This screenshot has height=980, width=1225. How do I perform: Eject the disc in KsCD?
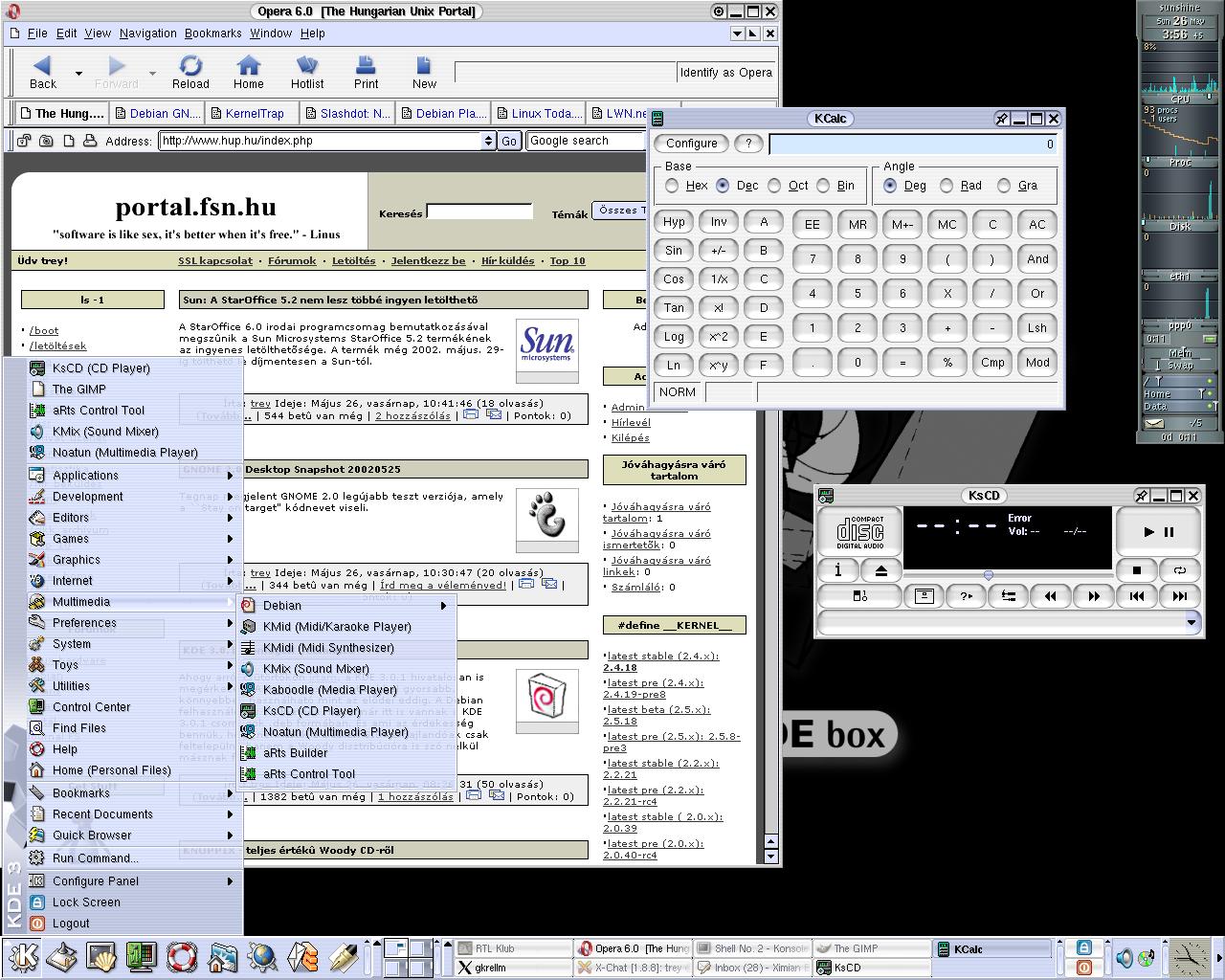(881, 570)
